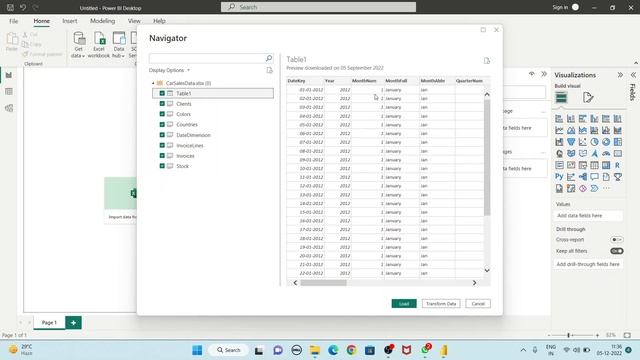Switch to the Modeling ribbon tab

point(102,21)
